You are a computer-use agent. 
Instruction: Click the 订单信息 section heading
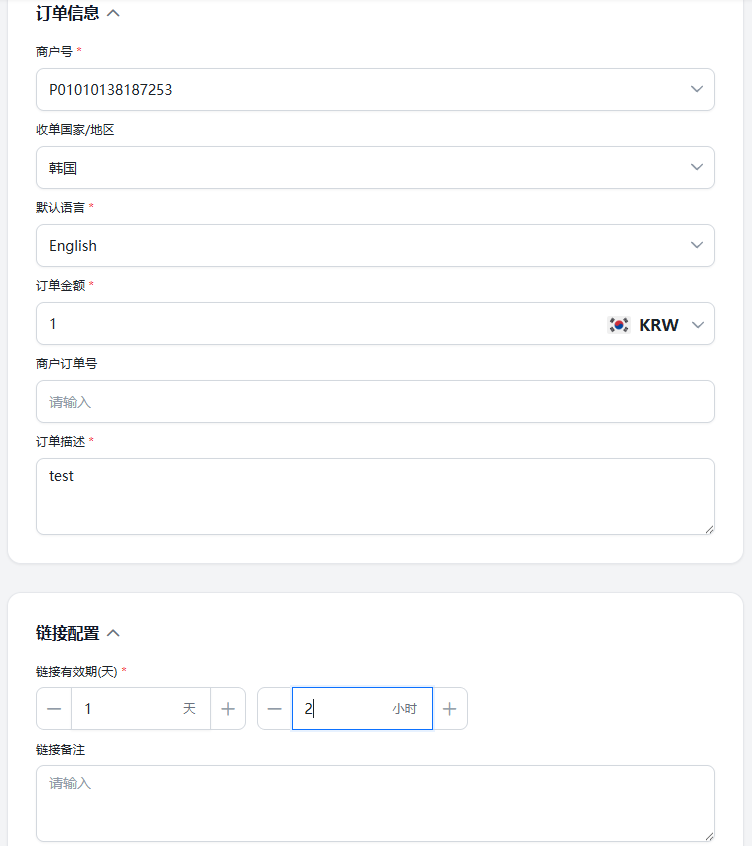coord(68,14)
